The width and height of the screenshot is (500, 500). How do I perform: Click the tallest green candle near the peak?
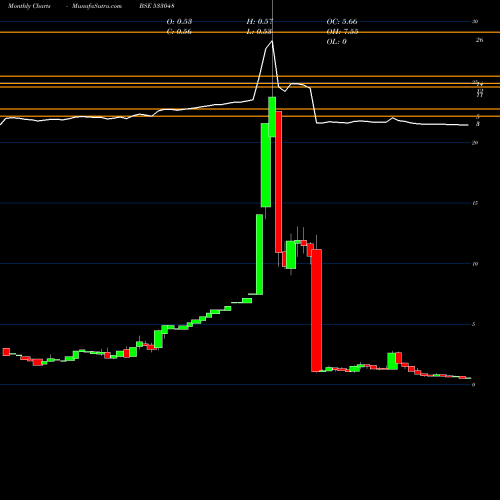(266, 165)
